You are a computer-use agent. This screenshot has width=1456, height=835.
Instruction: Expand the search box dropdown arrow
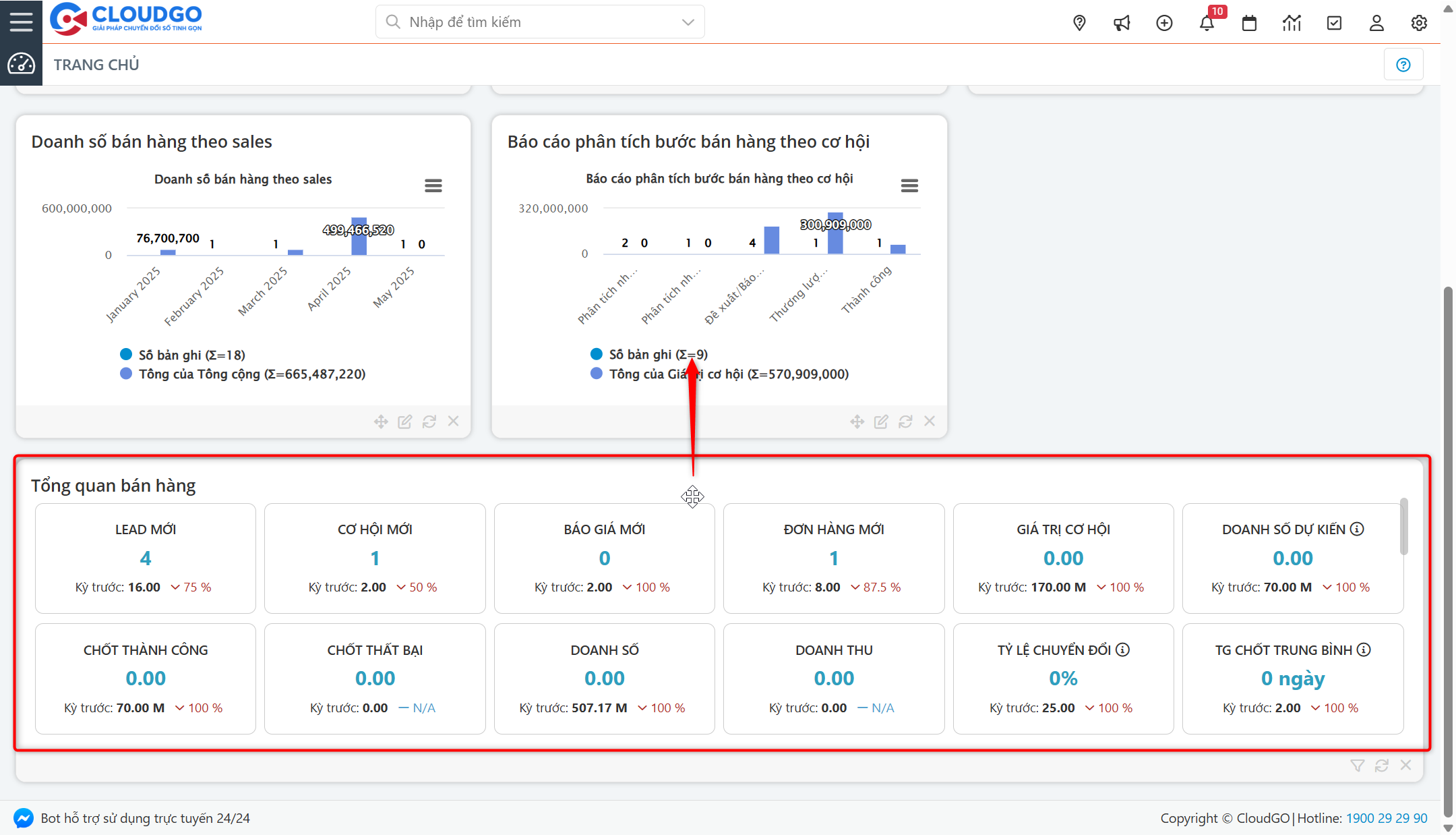pos(688,22)
